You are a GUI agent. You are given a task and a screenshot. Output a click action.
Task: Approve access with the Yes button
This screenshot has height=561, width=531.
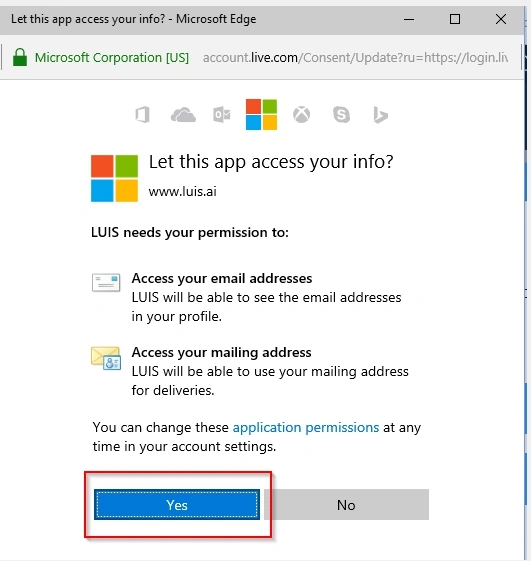177,504
